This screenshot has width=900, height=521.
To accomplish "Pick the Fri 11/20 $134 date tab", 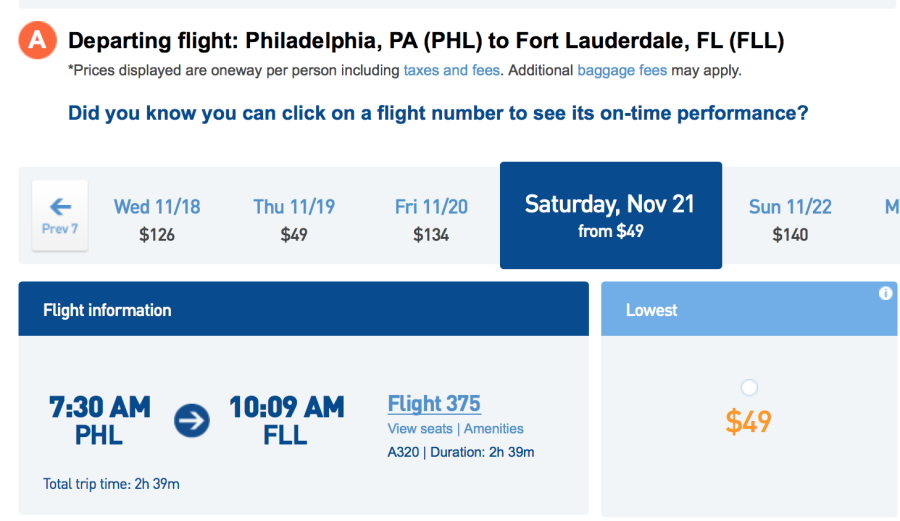I will [431, 219].
